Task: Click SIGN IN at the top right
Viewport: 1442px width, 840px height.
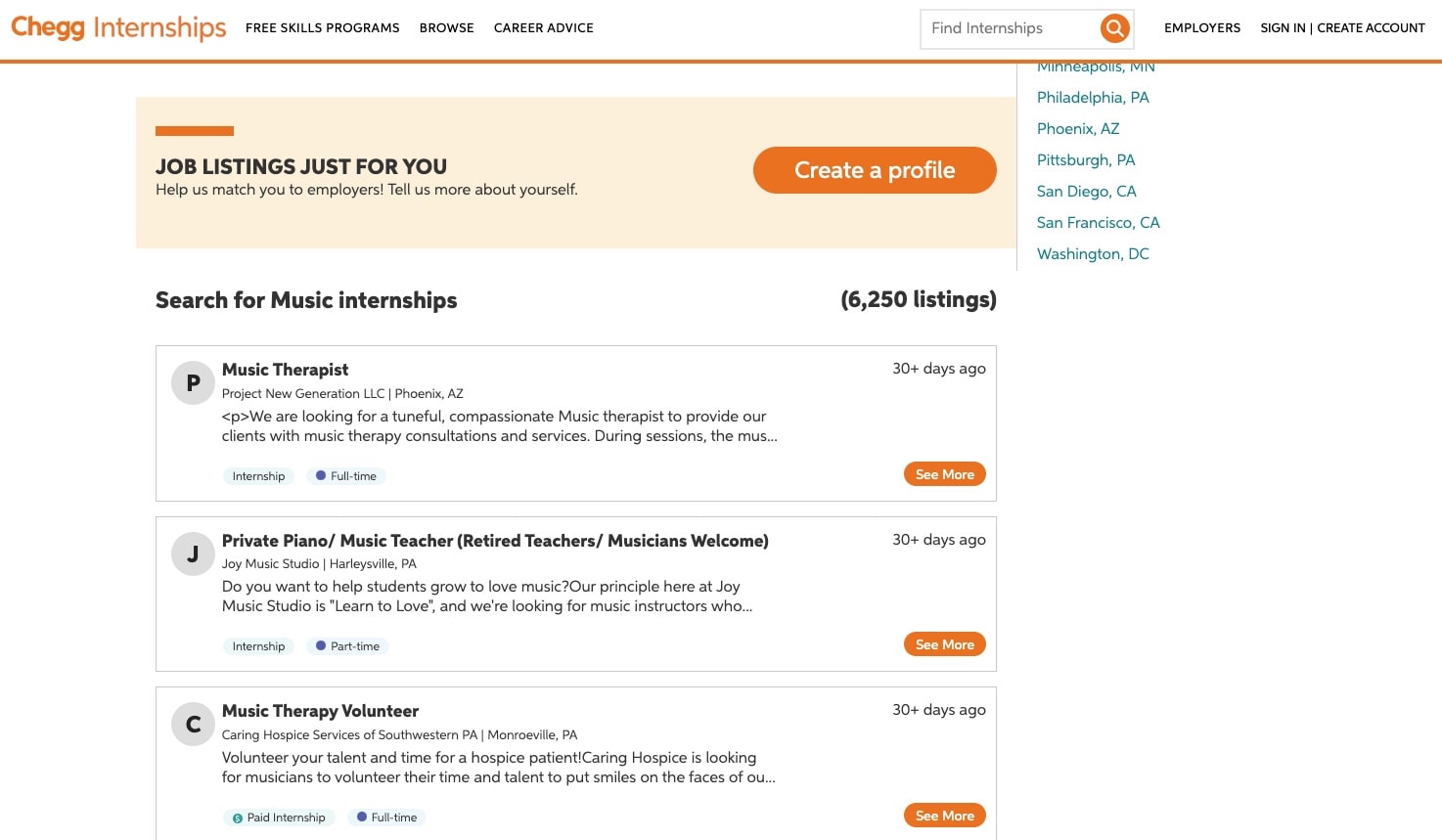Action: tap(1283, 28)
